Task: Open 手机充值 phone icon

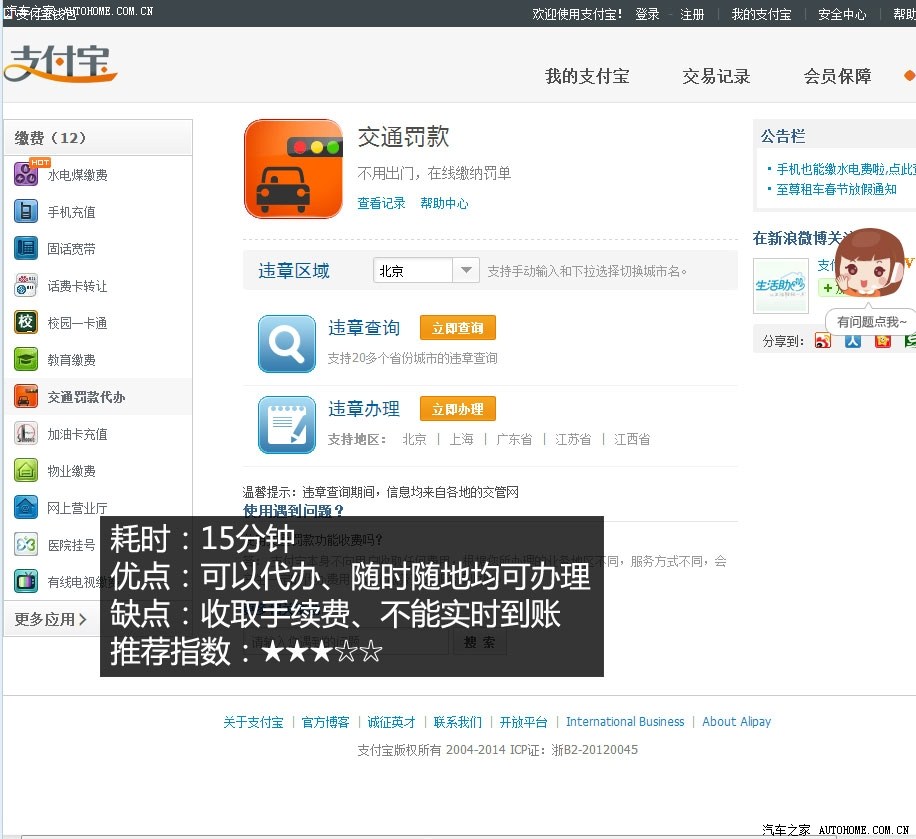Action: pyautogui.click(x=26, y=211)
